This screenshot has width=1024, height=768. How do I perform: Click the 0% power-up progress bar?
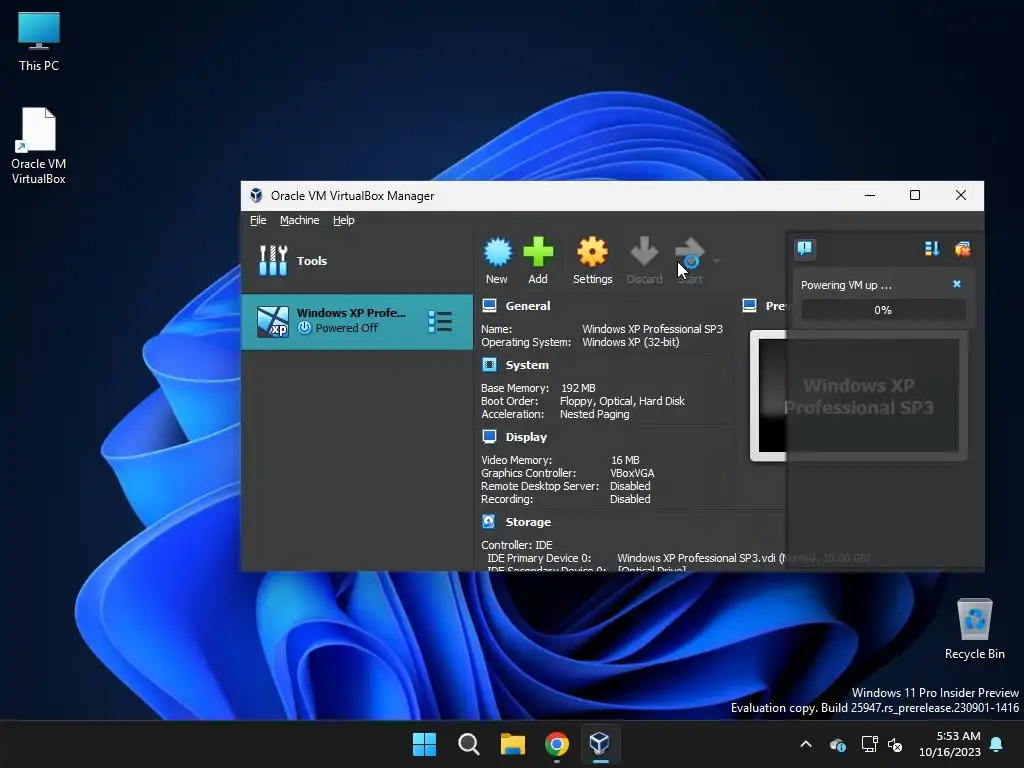pyautogui.click(x=883, y=310)
